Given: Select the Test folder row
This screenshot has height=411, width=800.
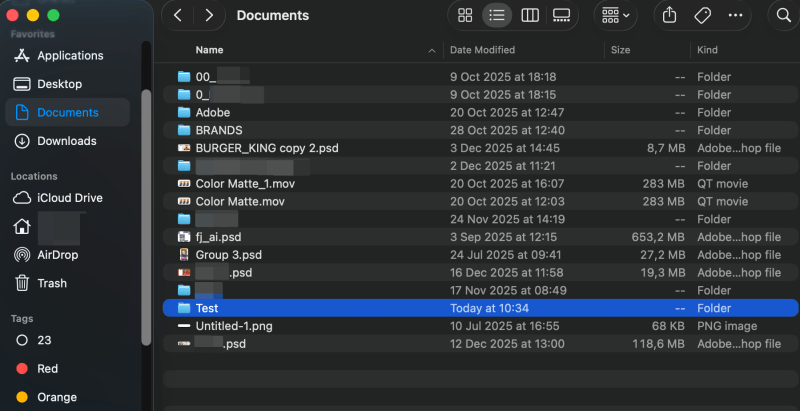Looking at the screenshot, I should coord(481,308).
